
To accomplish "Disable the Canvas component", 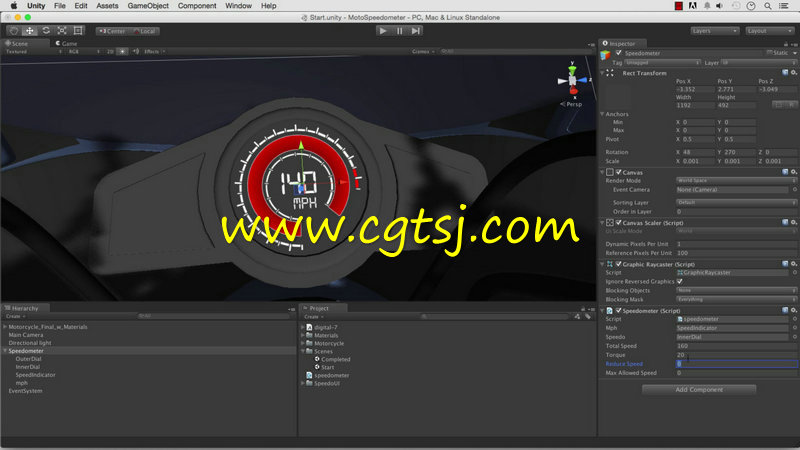I will 618,172.
